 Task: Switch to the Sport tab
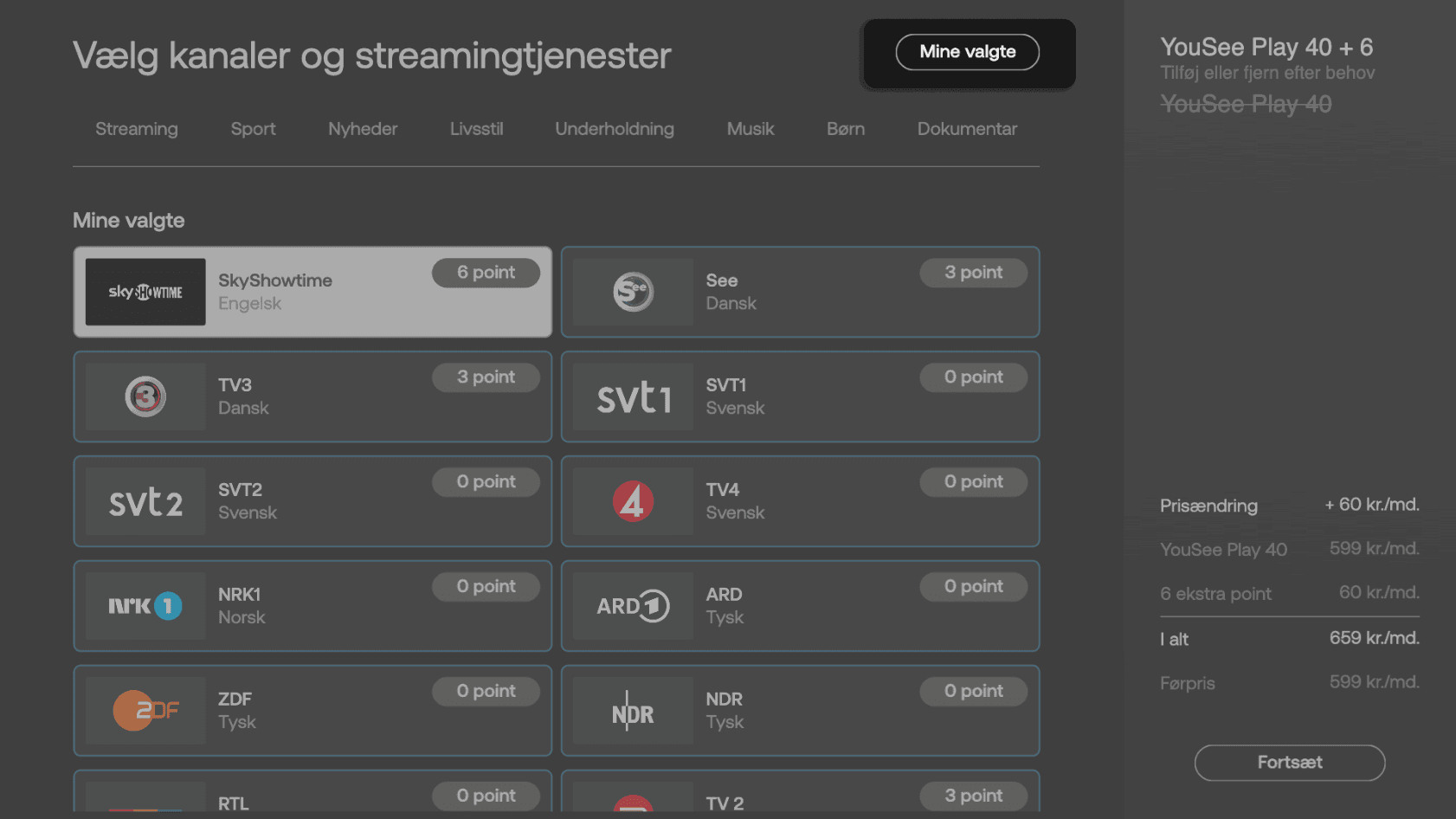coord(253,129)
